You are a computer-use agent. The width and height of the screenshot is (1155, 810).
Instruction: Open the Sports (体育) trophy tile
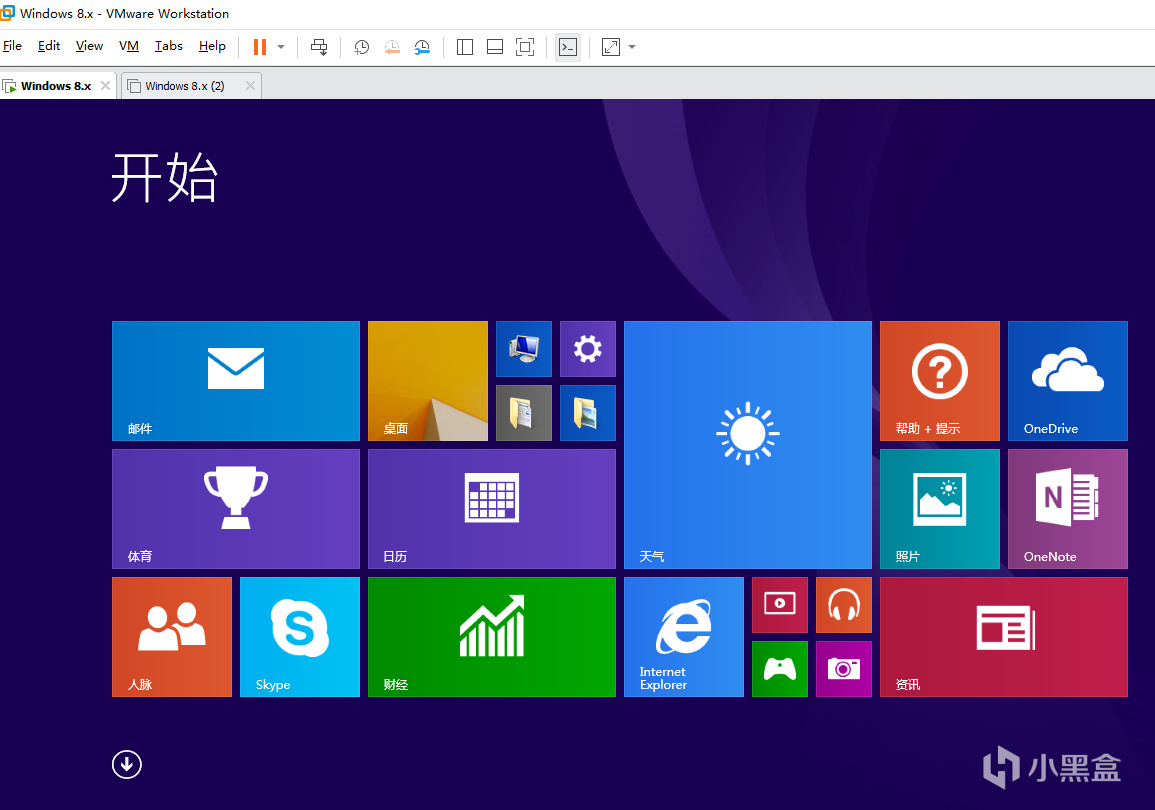[236, 509]
